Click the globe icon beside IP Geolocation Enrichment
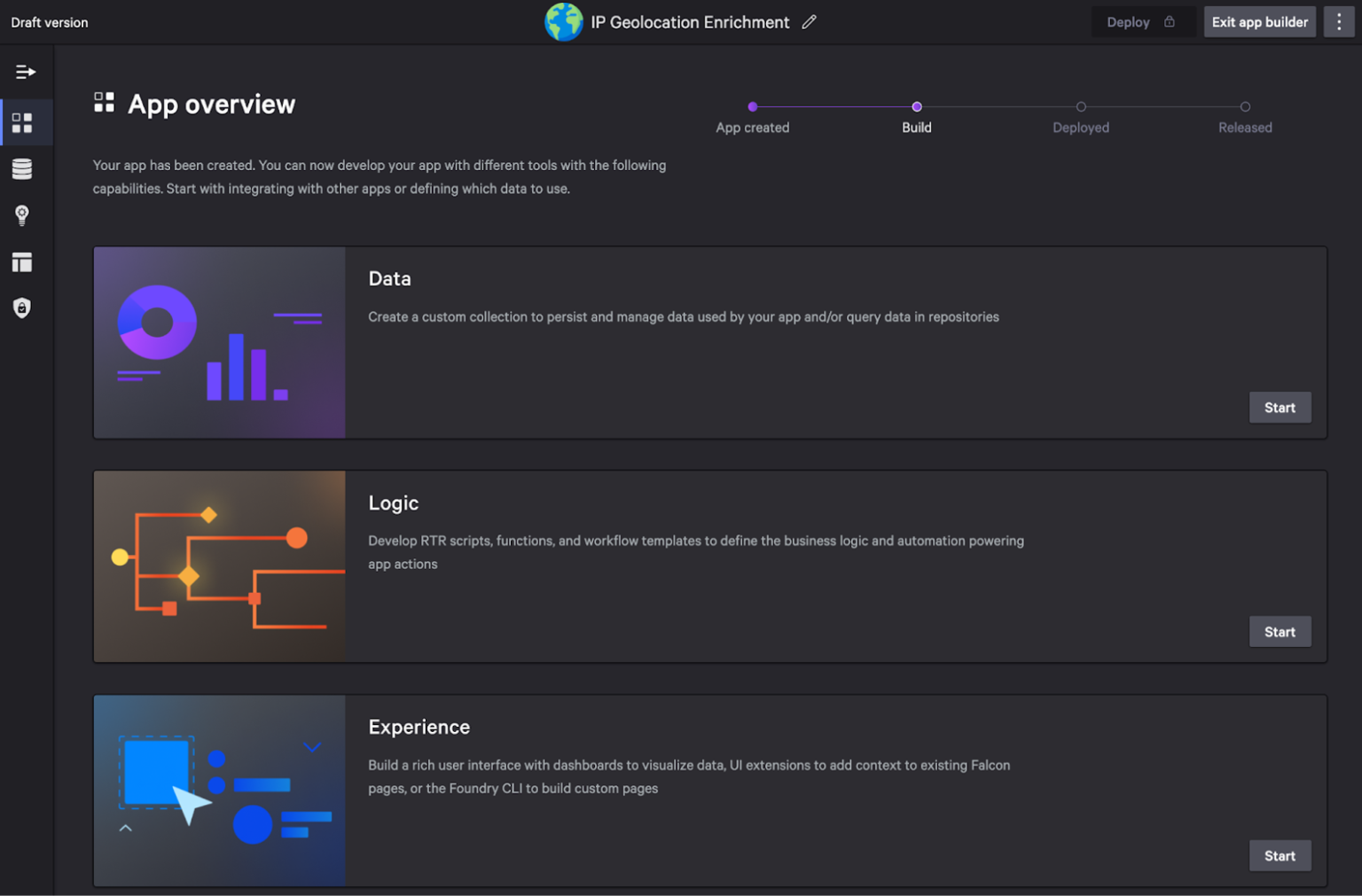Image resolution: width=1362 pixels, height=896 pixels. click(564, 21)
